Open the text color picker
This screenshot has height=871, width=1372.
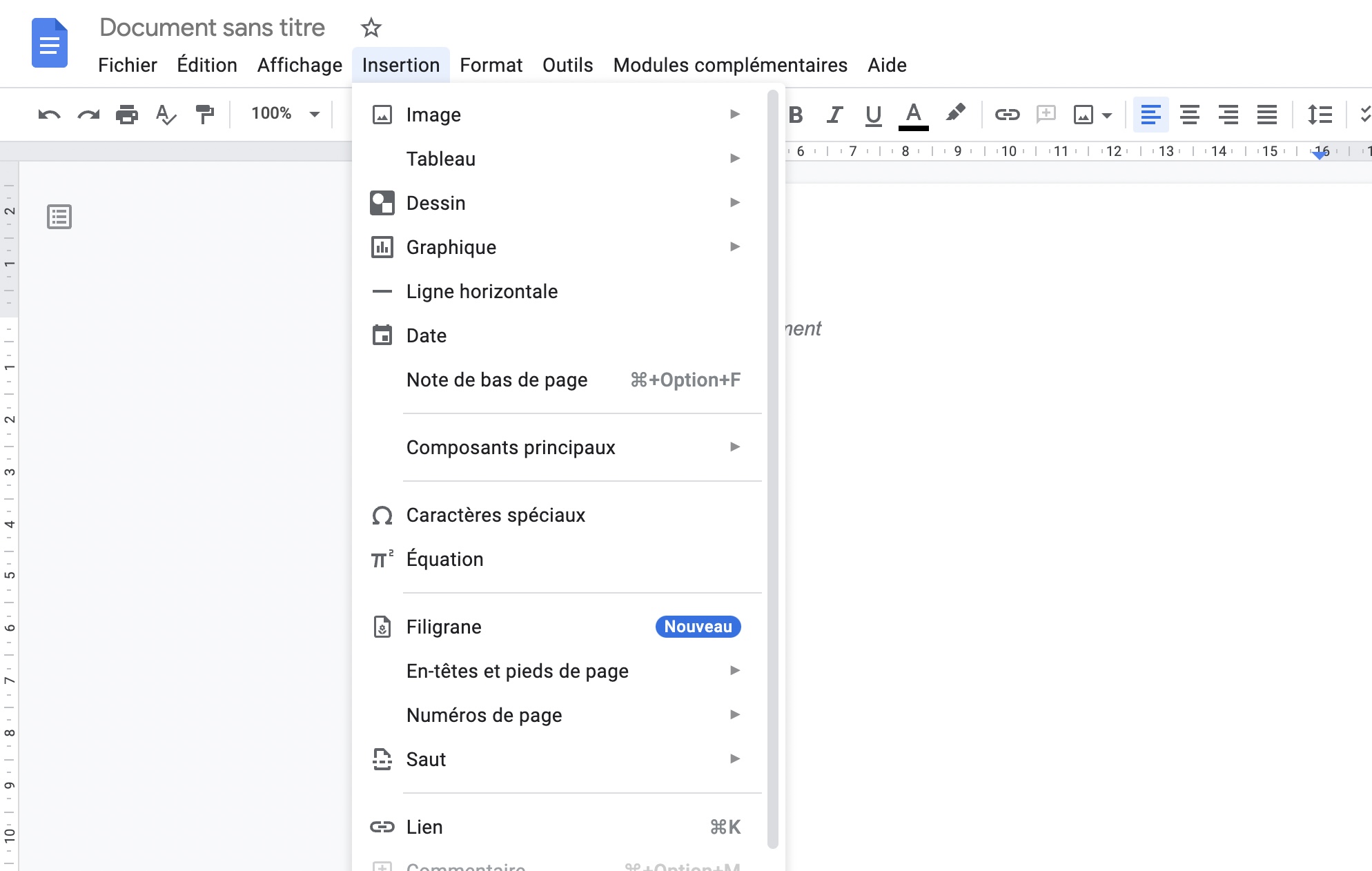pos(913,115)
